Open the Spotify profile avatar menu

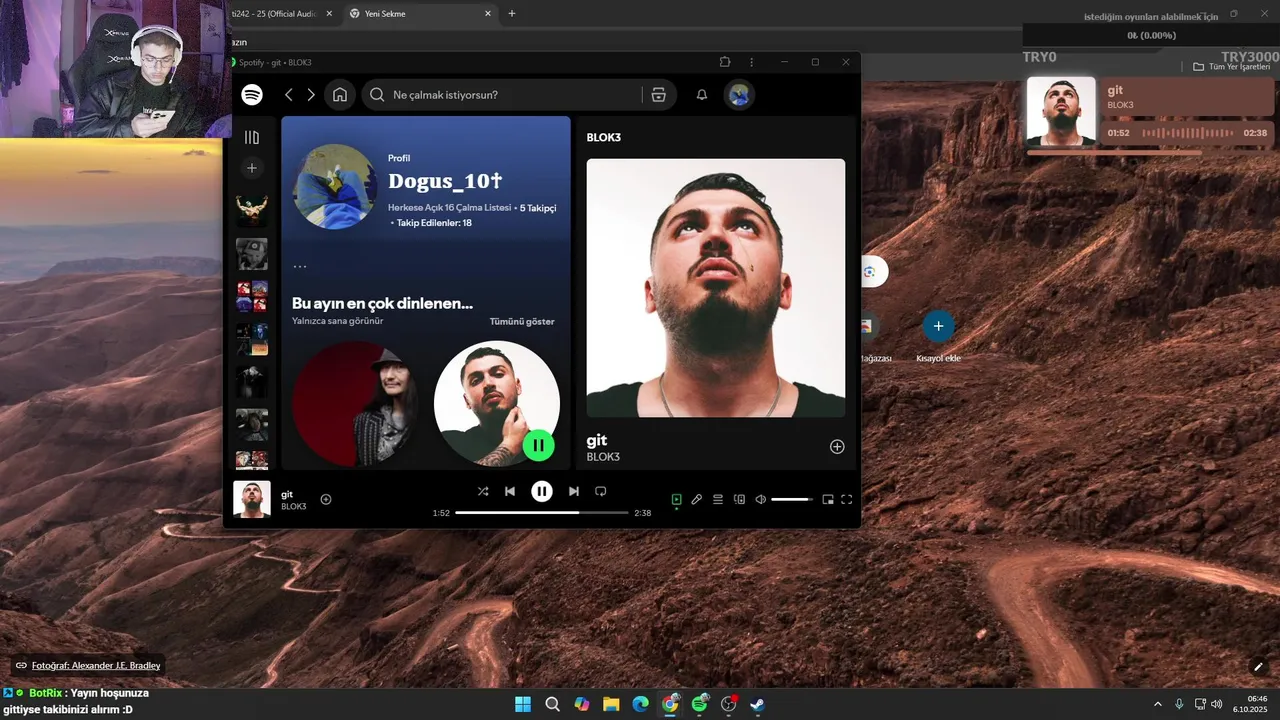click(739, 95)
